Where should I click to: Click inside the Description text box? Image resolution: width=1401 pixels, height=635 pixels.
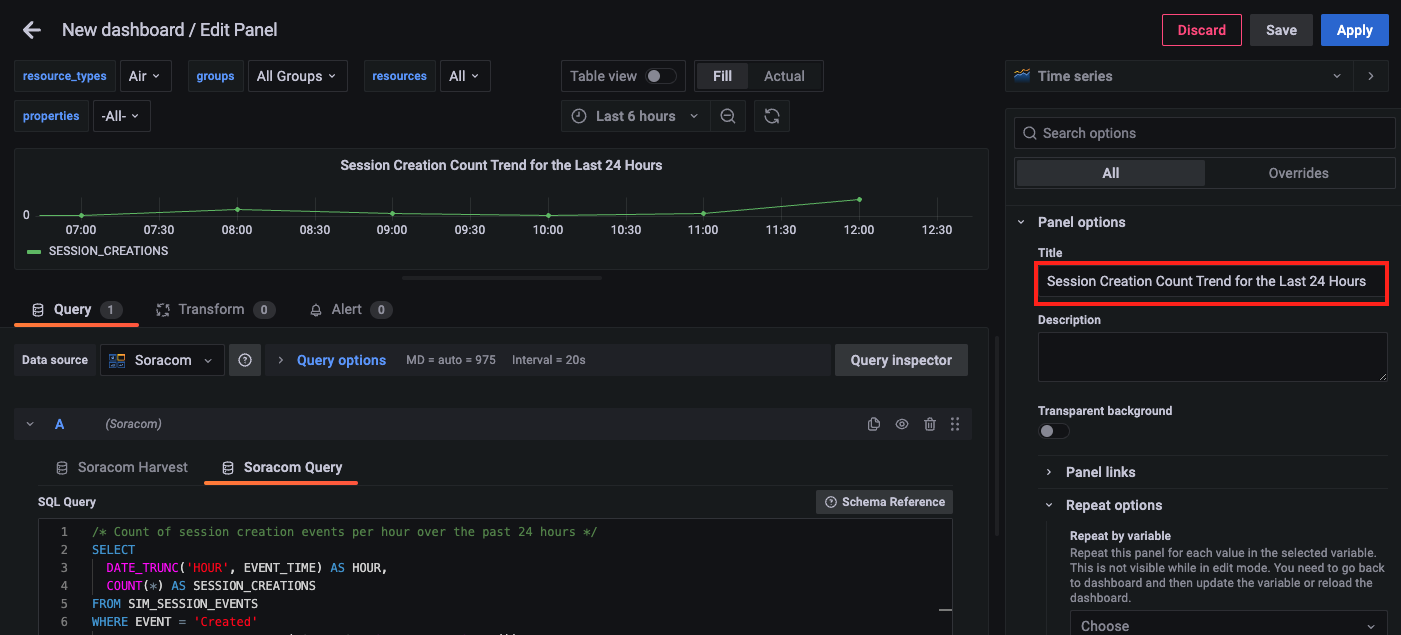coord(1210,355)
